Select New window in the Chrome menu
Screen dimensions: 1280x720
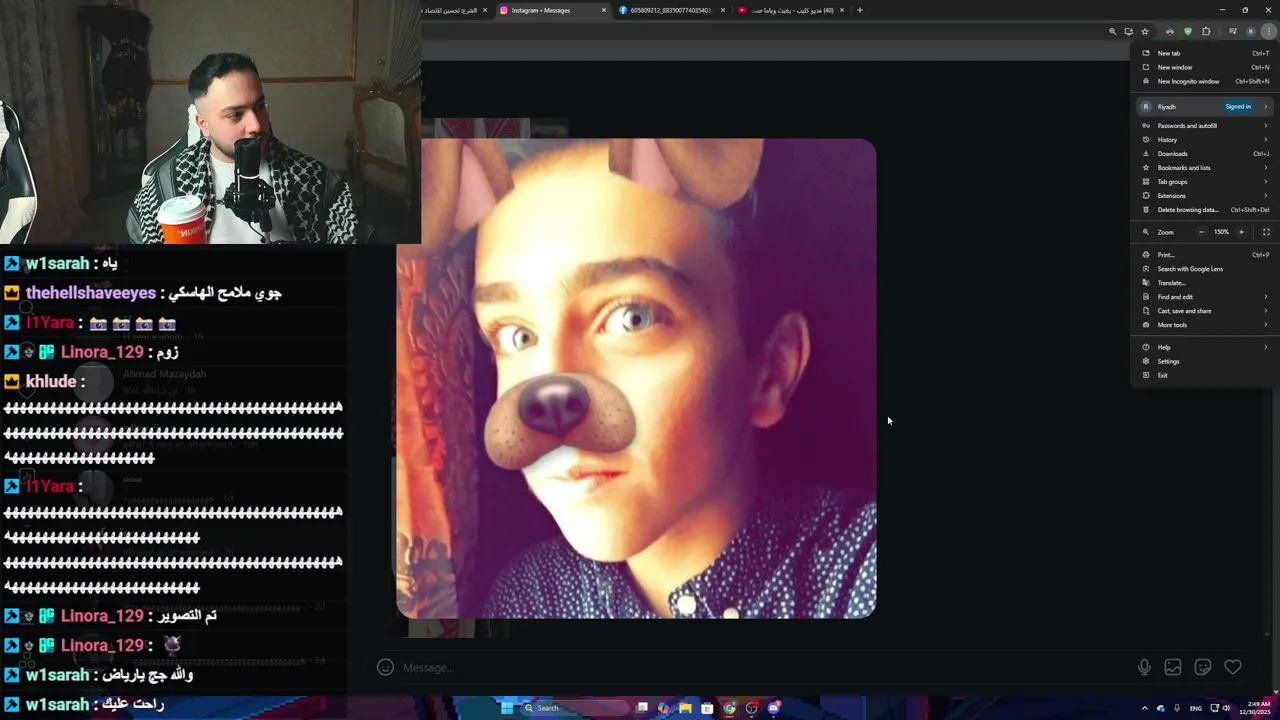[1205, 67]
